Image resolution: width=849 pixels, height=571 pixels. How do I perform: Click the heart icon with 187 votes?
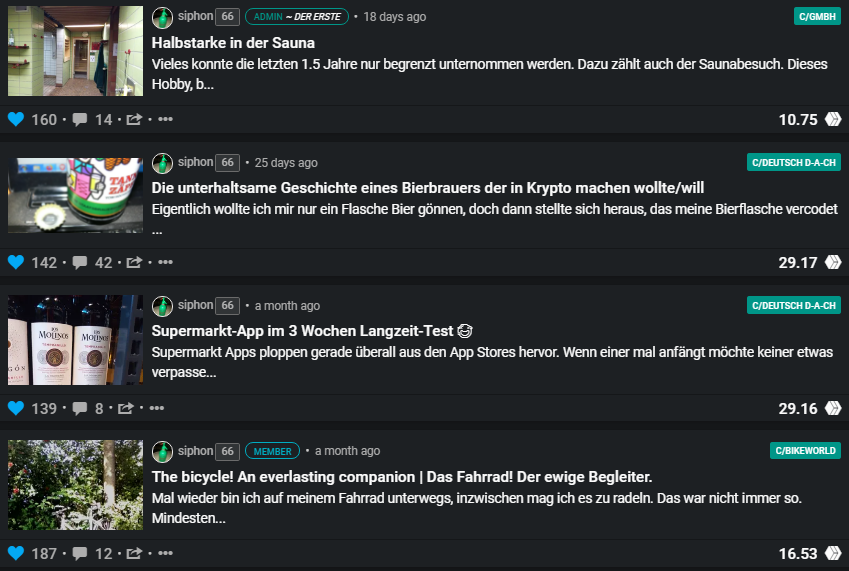pos(16,553)
